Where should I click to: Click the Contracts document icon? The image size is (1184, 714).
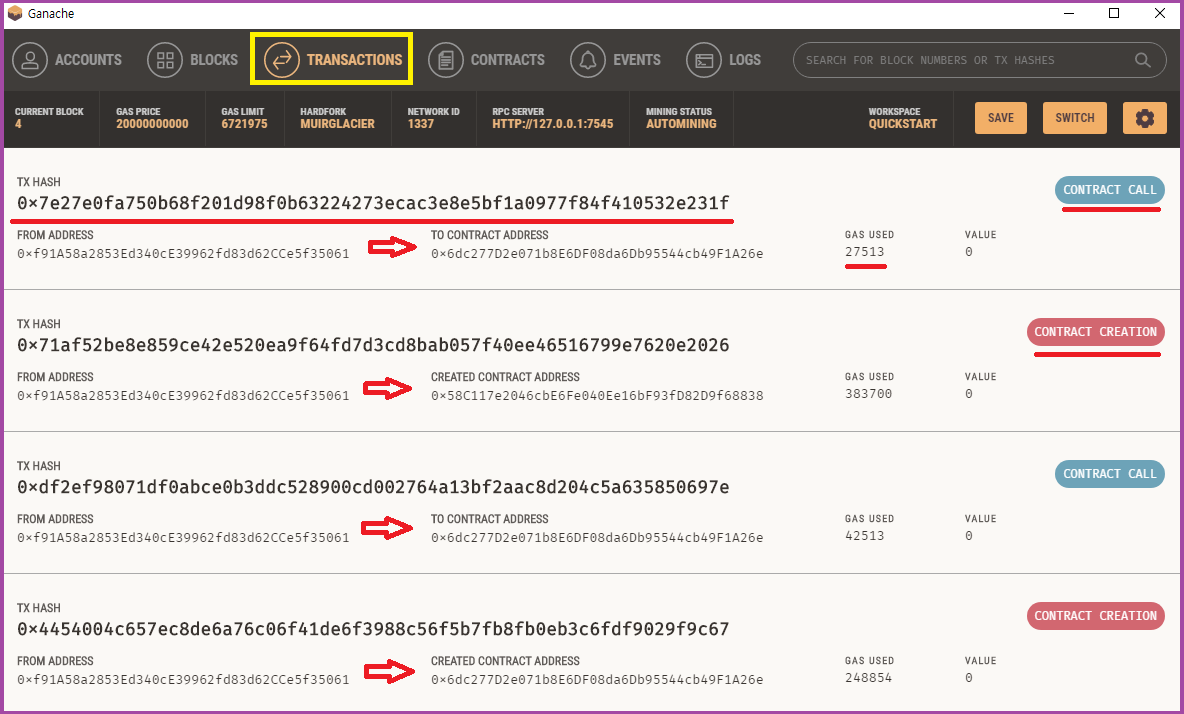[x=446, y=60]
